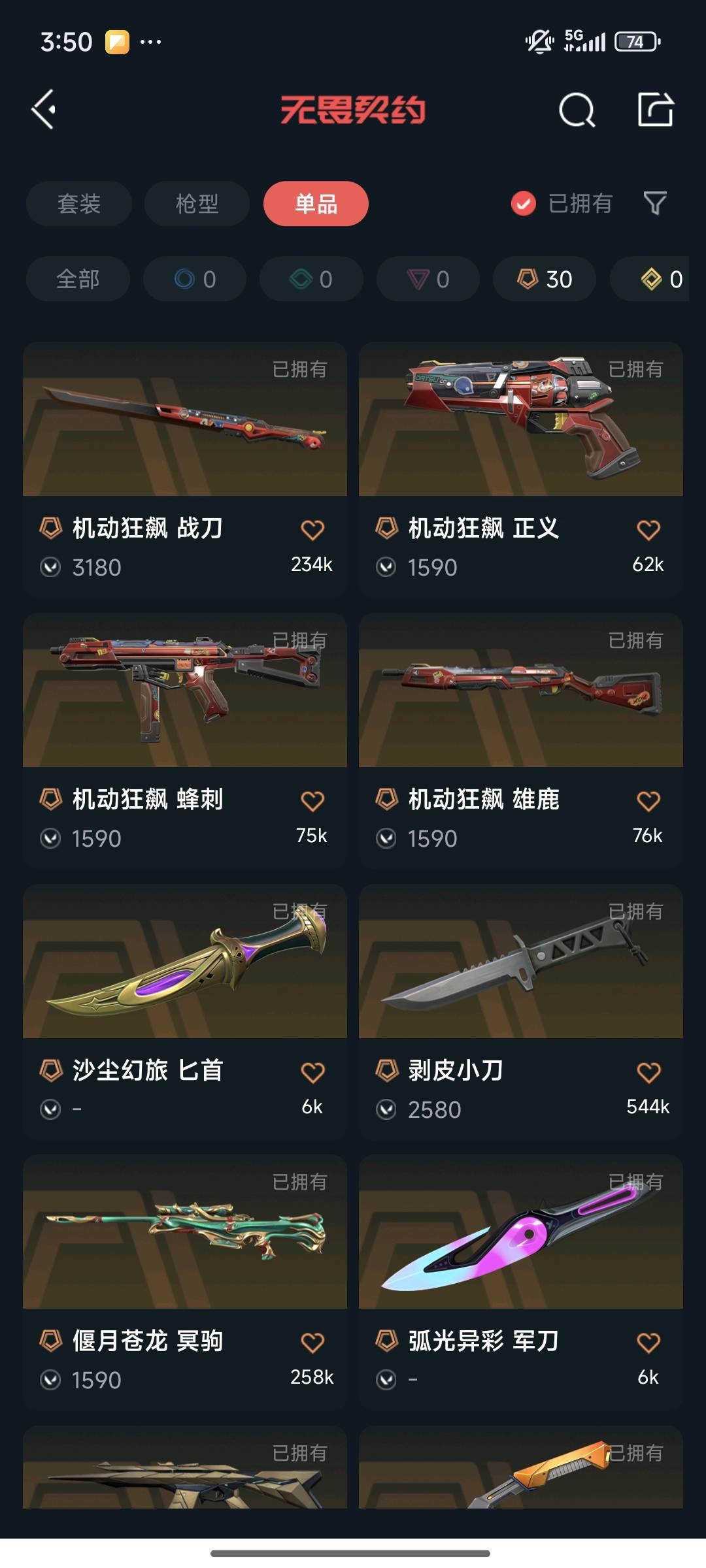Like the 偃月苍龙 冥驹 skin heart
The height and width of the screenshot is (1568, 706).
[x=312, y=1343]
